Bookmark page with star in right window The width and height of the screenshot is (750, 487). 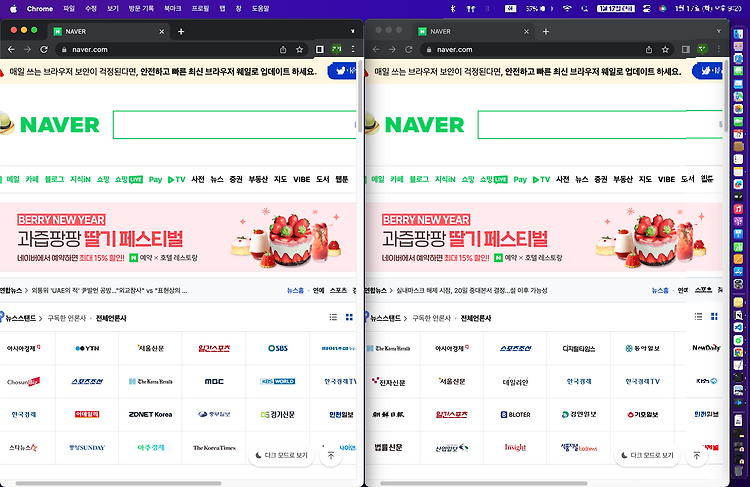[x=665, y=49]
